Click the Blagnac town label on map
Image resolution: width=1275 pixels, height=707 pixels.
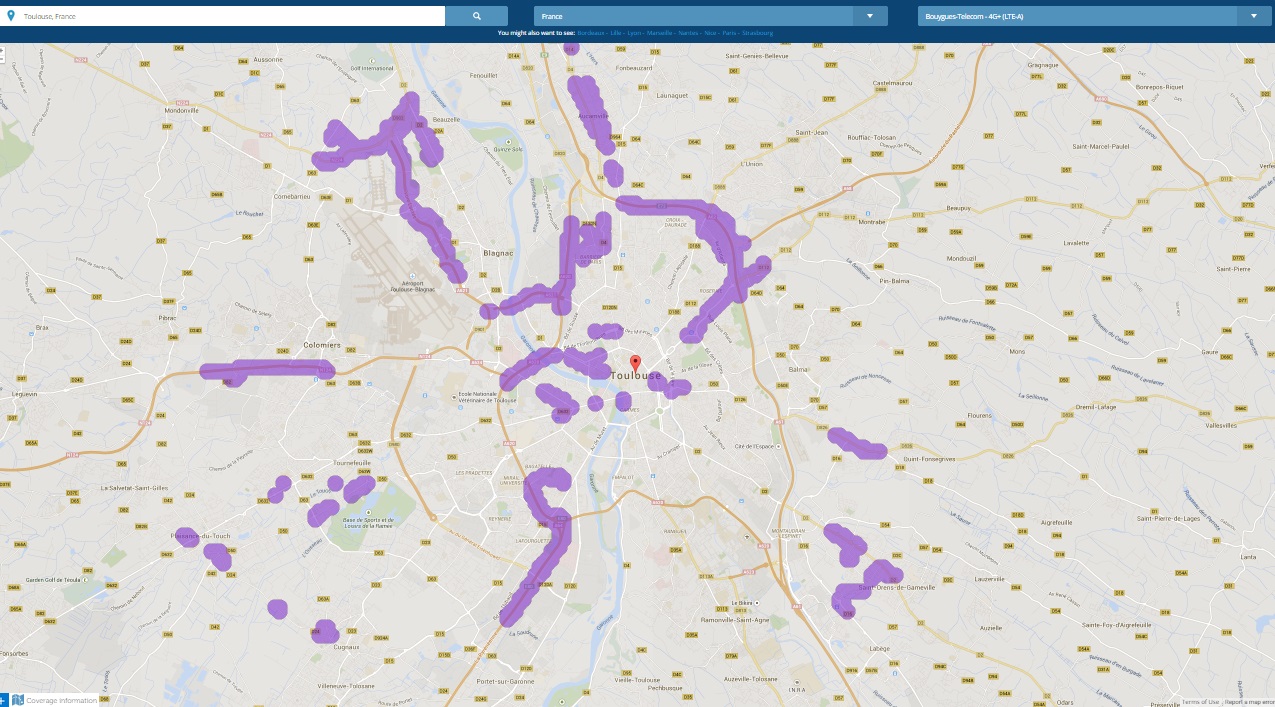[497, 253]
